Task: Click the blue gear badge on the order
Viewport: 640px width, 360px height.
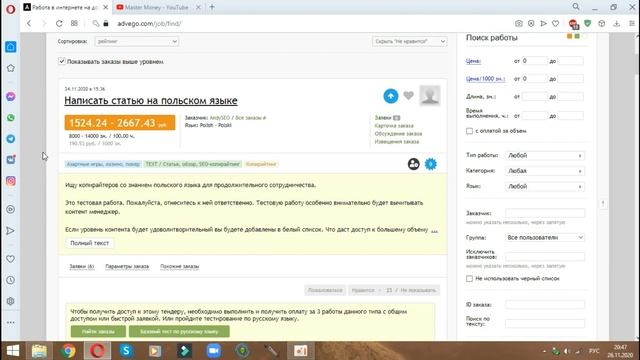Action: click(431, 164)
